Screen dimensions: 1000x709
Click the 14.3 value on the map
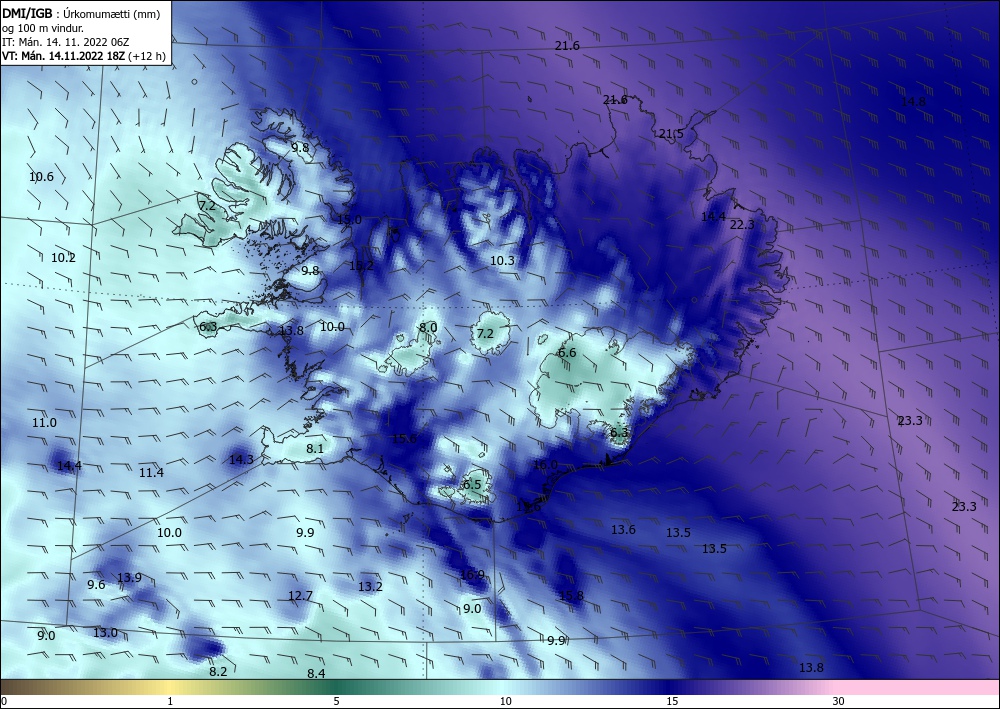point(241,459)
